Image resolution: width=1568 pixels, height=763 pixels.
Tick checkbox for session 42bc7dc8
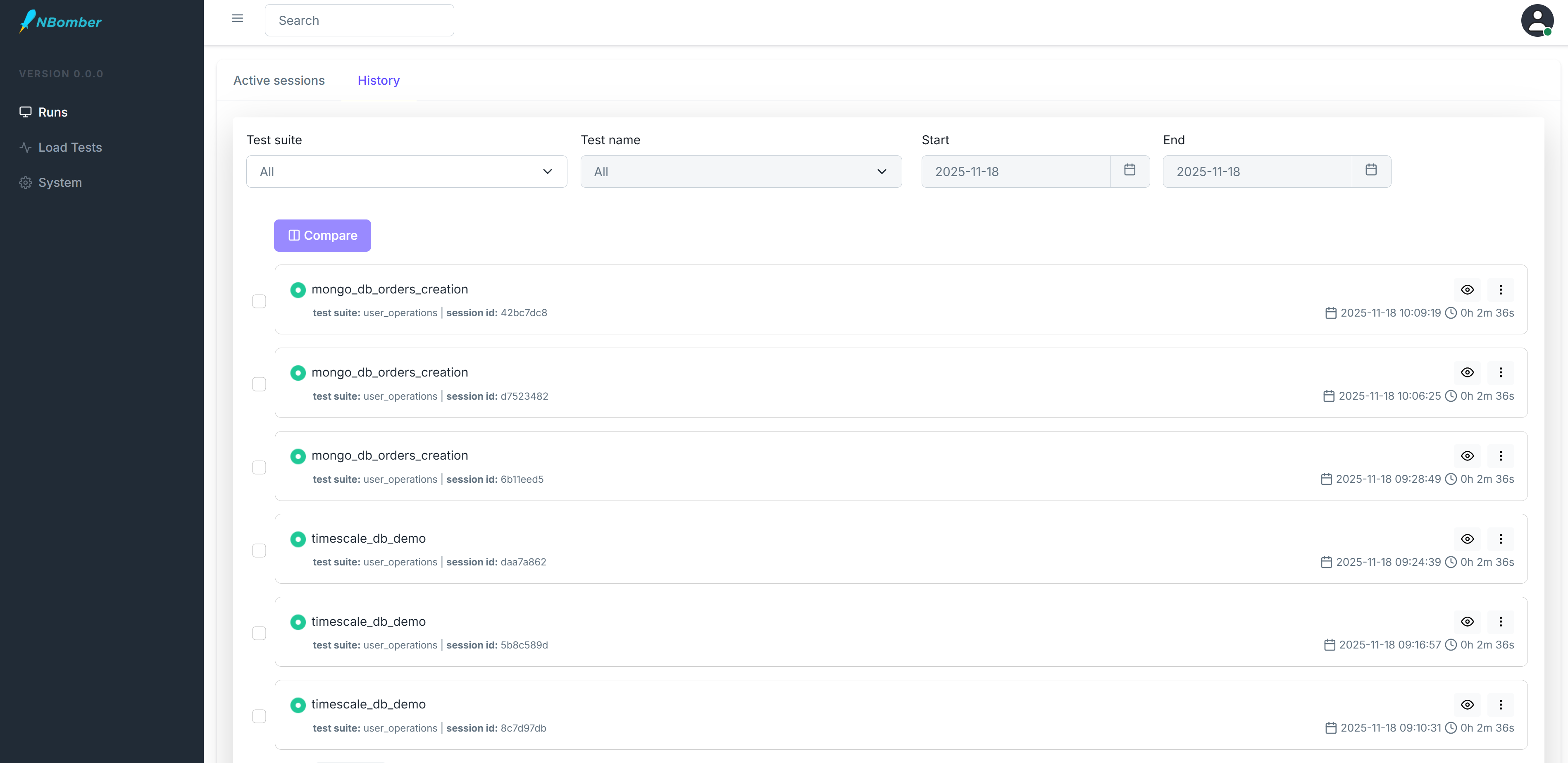pos(259,301)
